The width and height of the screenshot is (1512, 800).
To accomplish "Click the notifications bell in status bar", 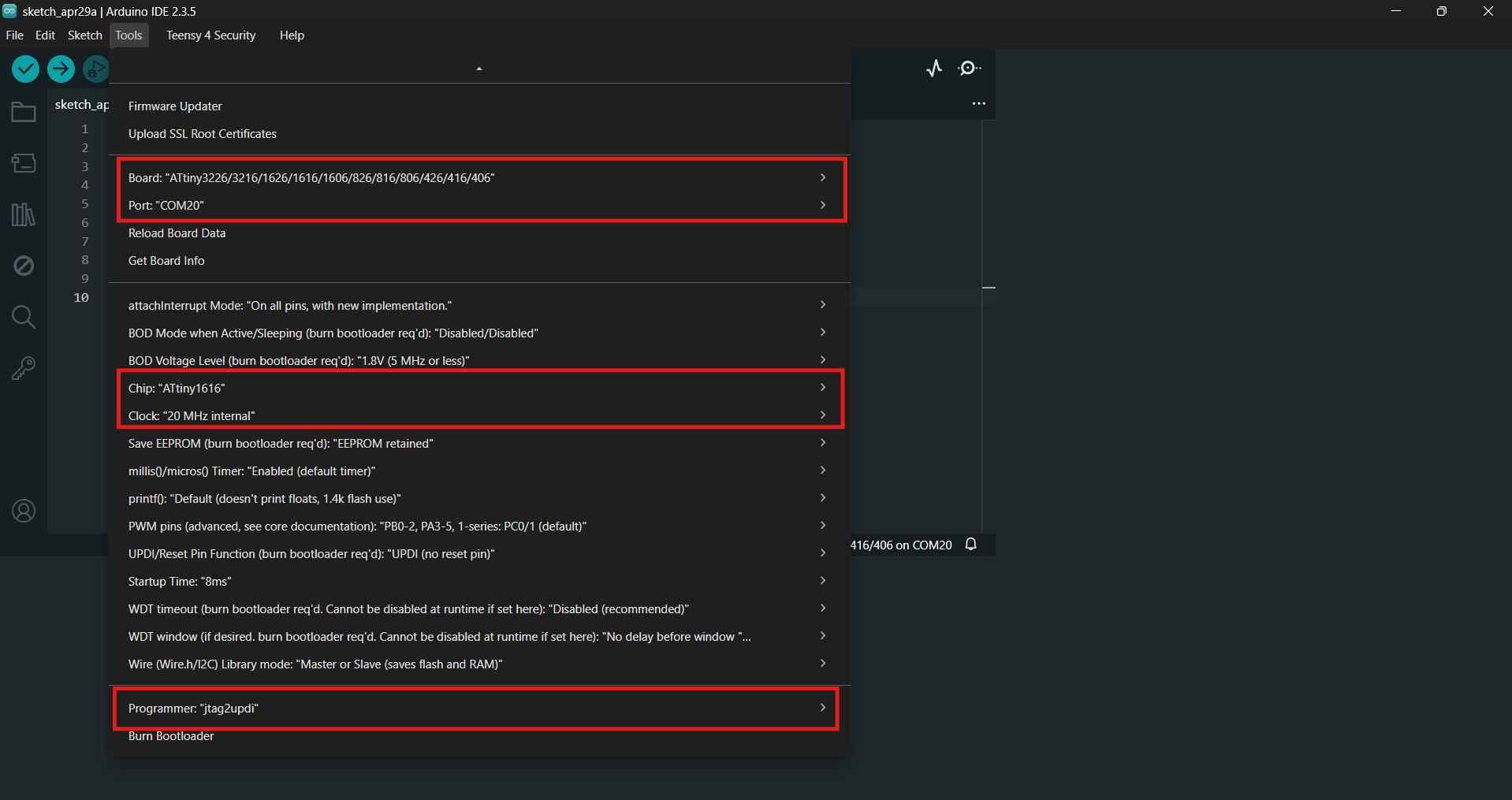I will [x=971, y=545].
